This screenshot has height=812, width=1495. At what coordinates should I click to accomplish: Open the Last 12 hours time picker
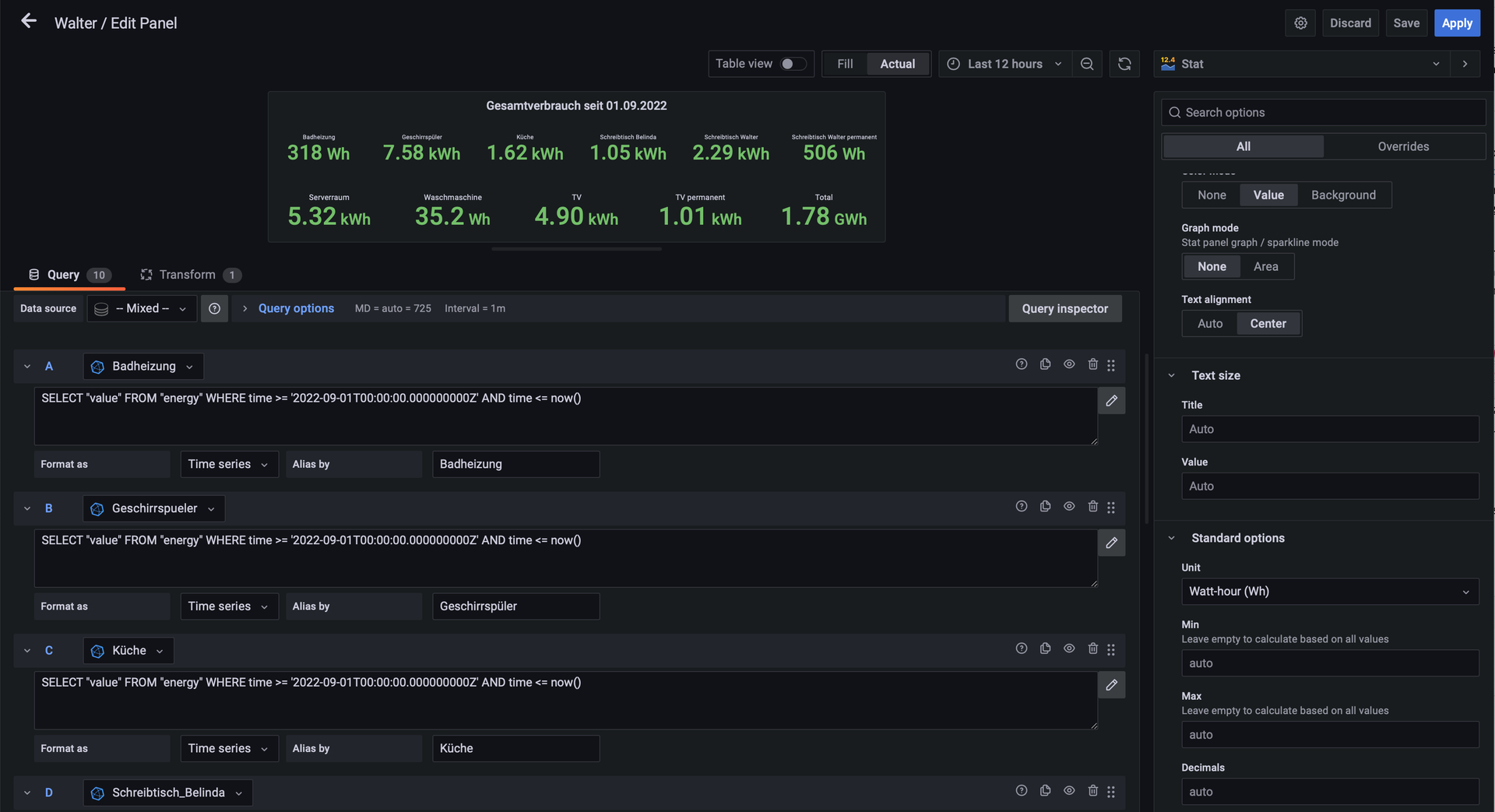tap(1004, 64)
